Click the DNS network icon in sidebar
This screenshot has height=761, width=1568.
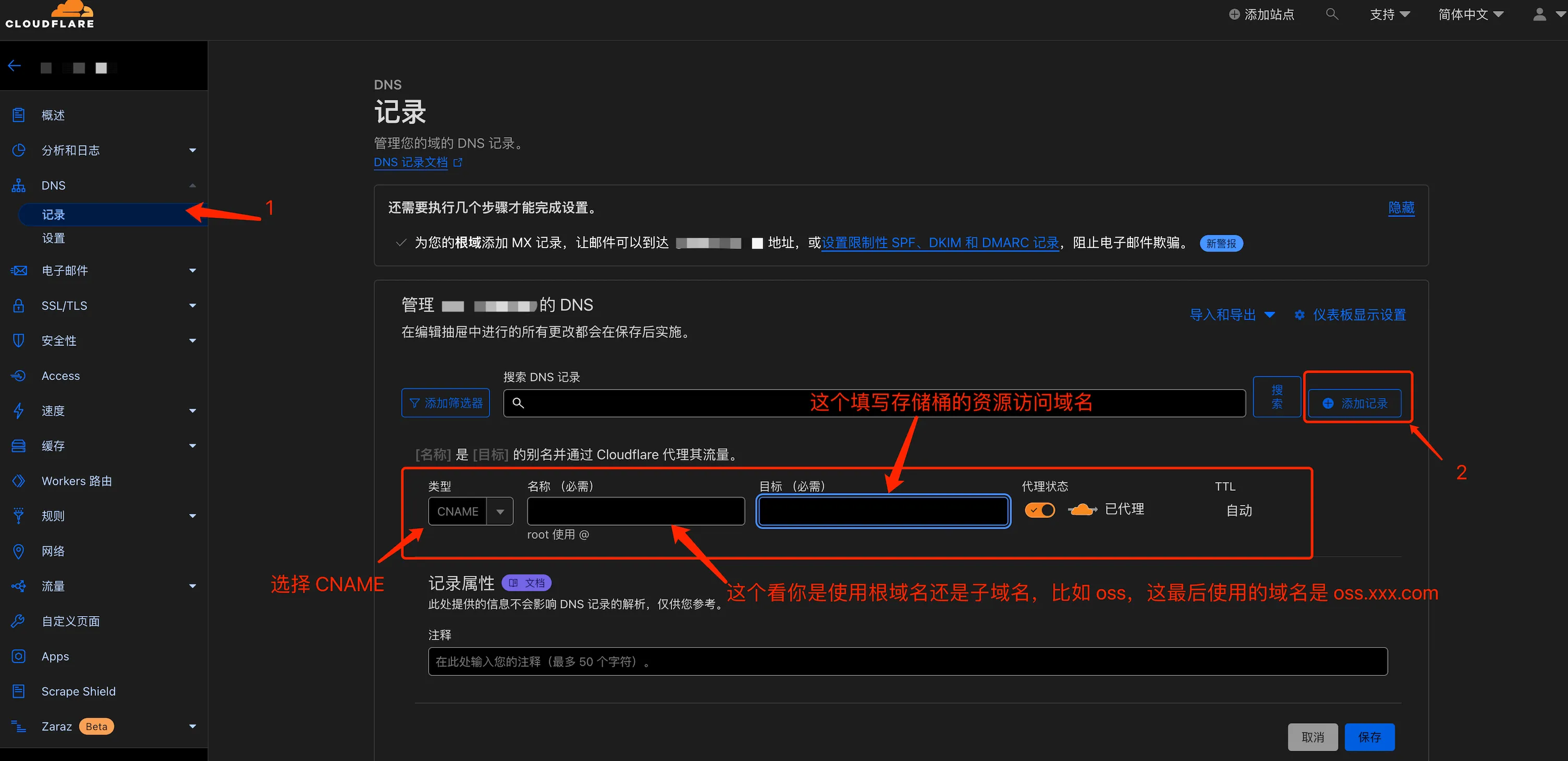(x=19, y=185)
